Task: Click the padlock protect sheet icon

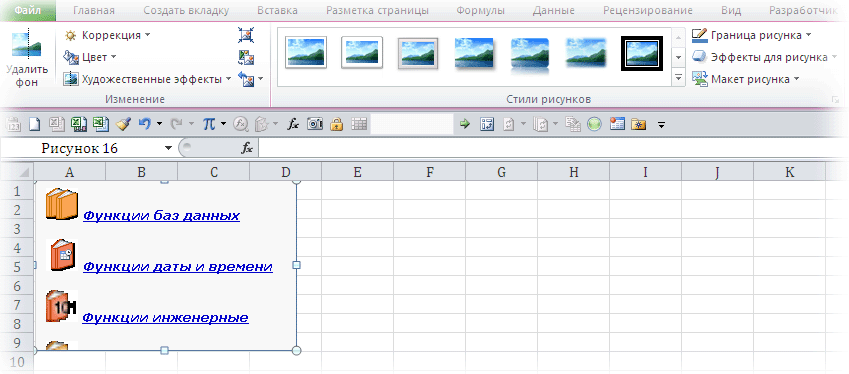Action: (x=337, y=124)
